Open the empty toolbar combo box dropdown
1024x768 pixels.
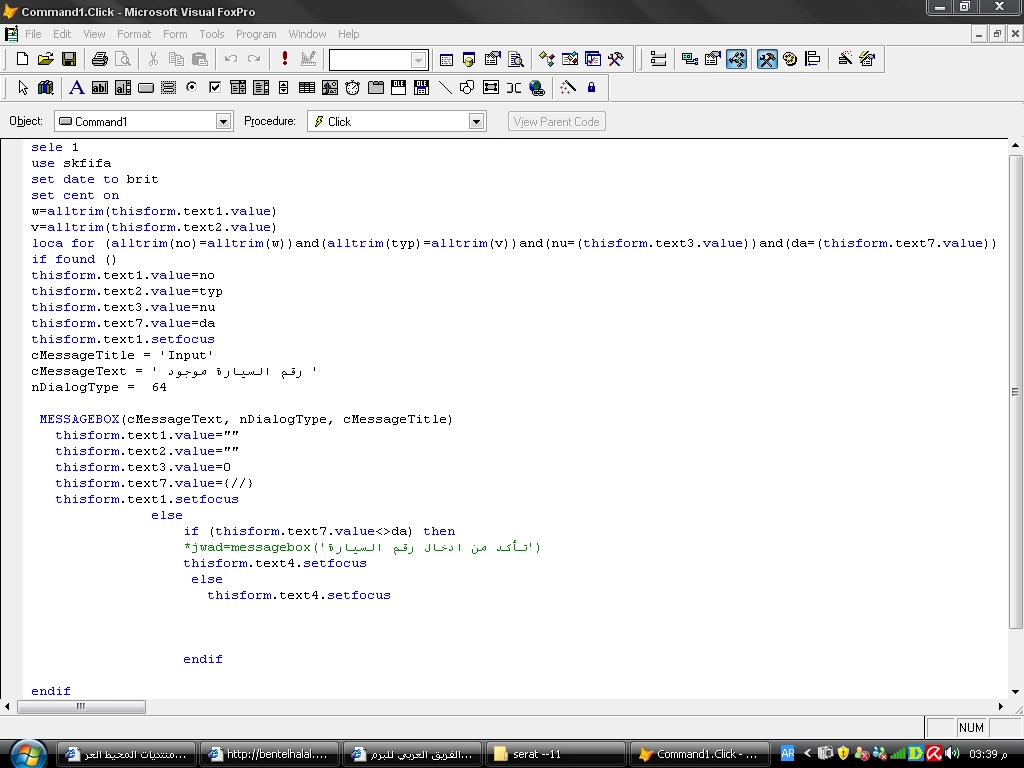pos(419,60)
